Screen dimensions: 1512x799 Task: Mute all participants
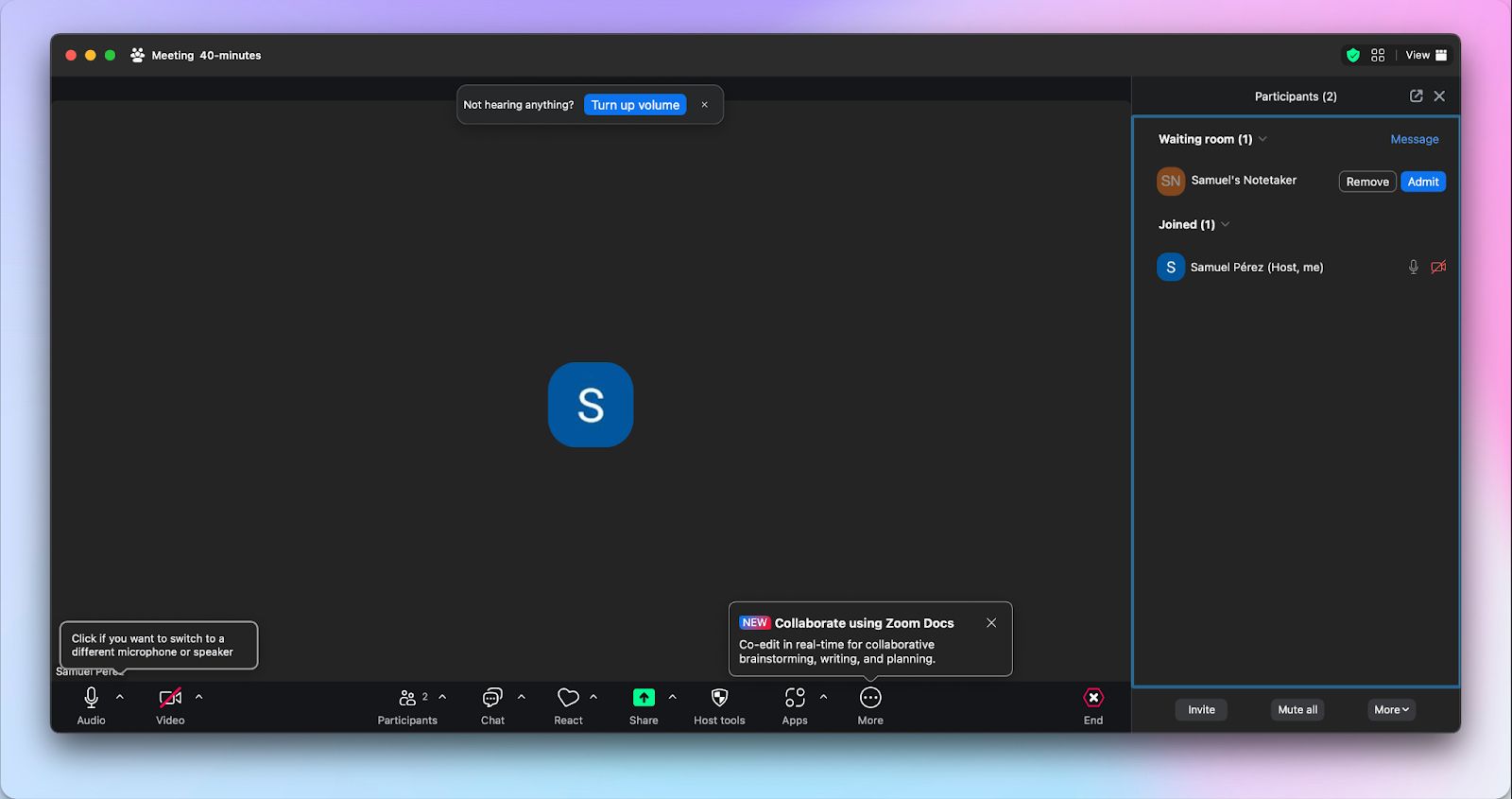click(1297, 709)
